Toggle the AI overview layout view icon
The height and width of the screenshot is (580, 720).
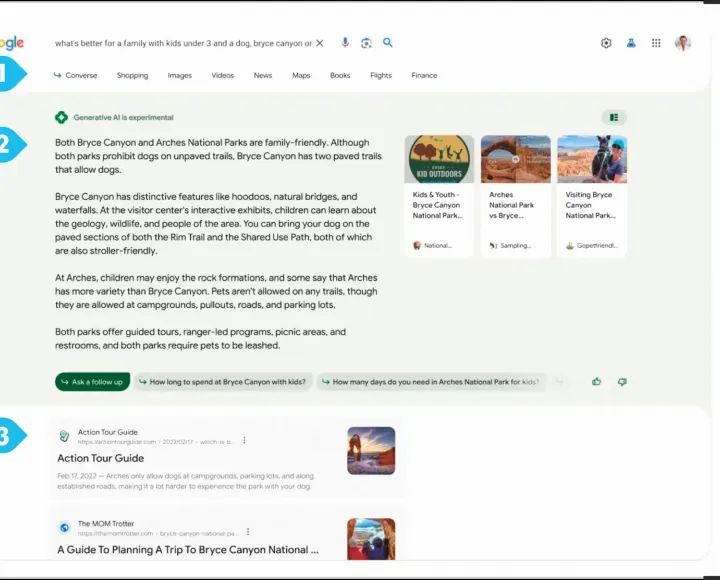pos(614,118)
